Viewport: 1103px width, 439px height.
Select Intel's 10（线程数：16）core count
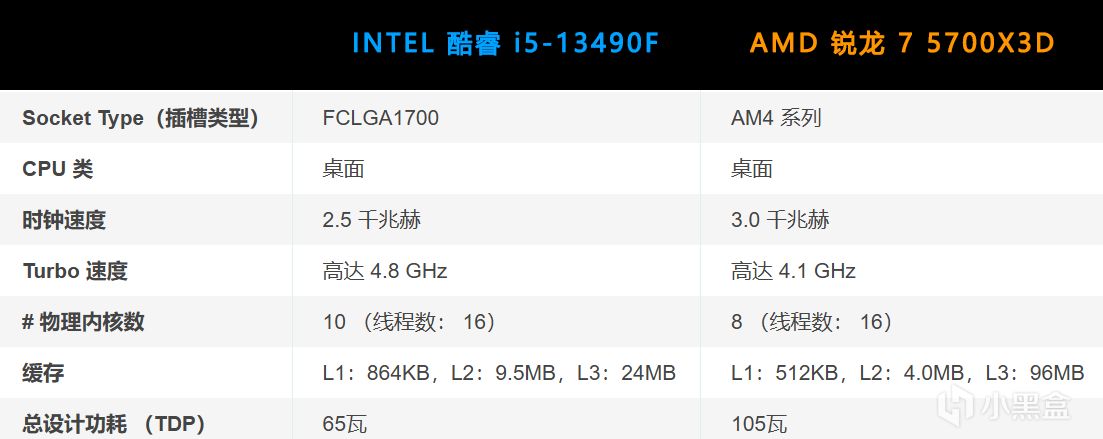412,322
